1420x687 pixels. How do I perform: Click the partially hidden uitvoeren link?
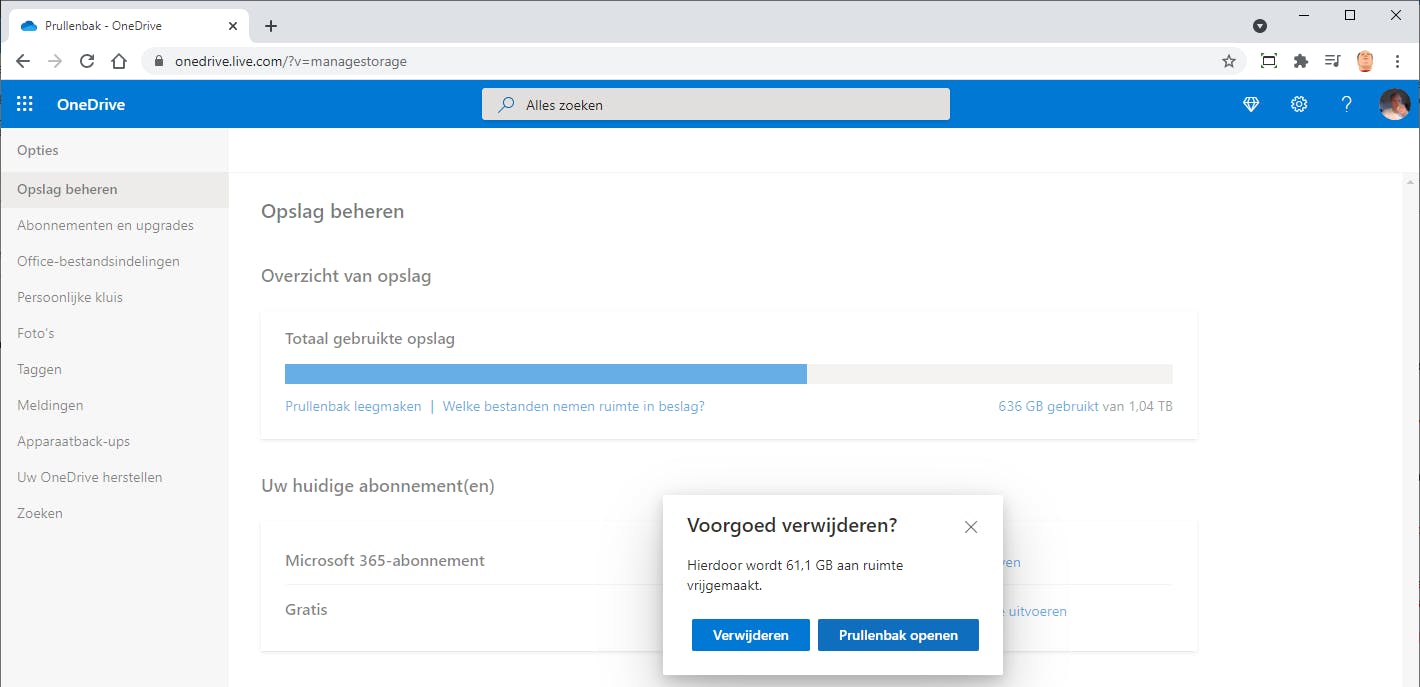[x=1035, y=610]
